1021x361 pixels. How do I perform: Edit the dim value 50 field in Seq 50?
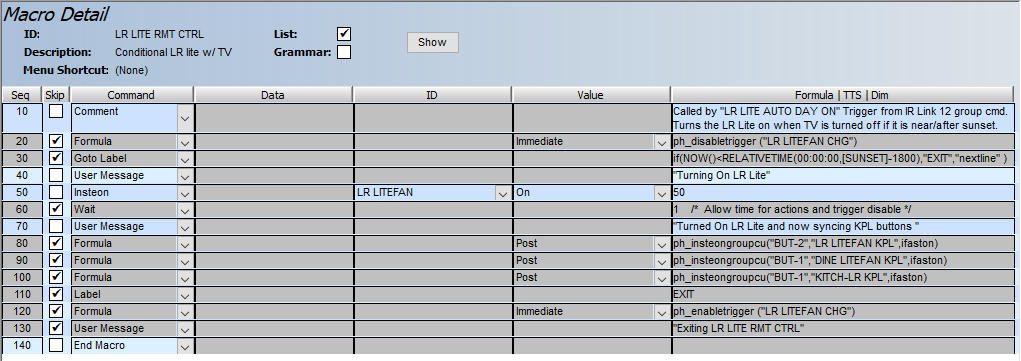pos(843,193)
